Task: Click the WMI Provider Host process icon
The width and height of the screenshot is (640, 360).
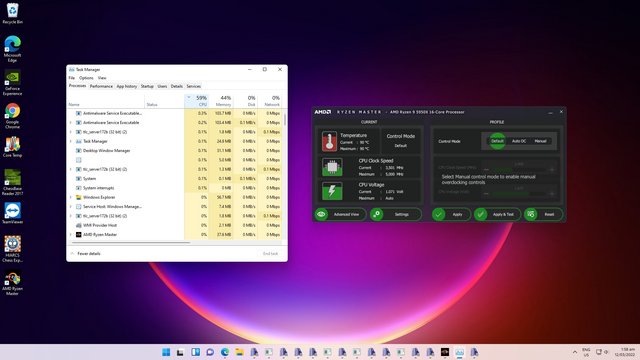Action: pos(79,225)
